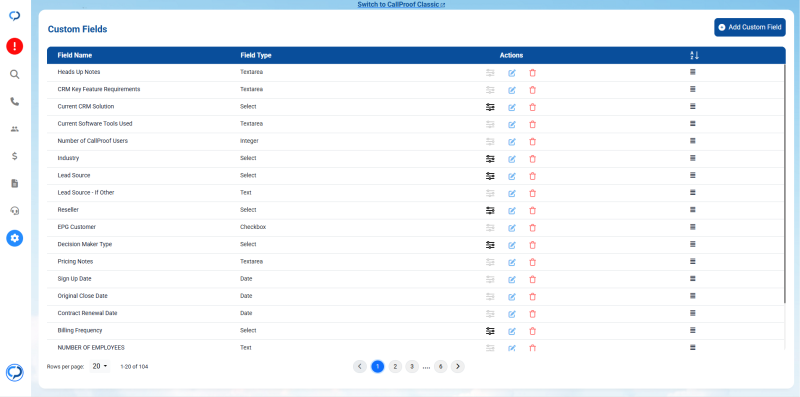The width and height of the screenshot is (800, 397).
Task: Click the Checkbox type cell for EPG Customer
Action: click(x=253, y=227)
